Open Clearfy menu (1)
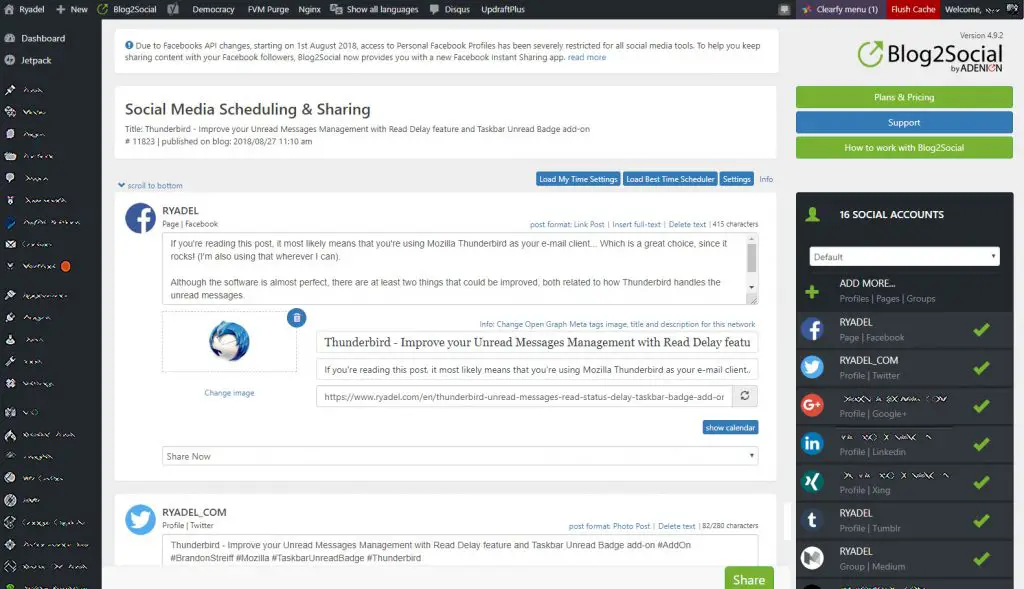 tap(840, 9)
